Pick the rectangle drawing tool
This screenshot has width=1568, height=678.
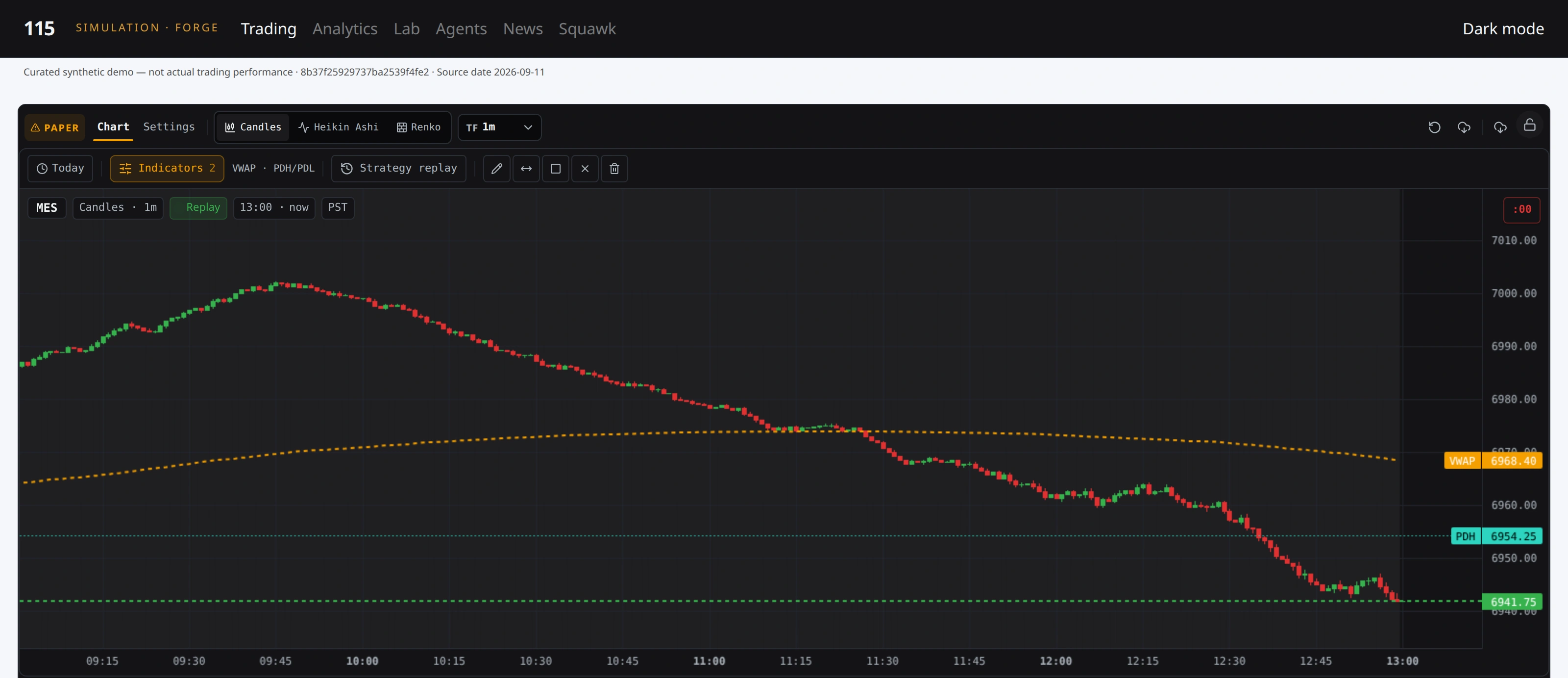tap(555, 169)
